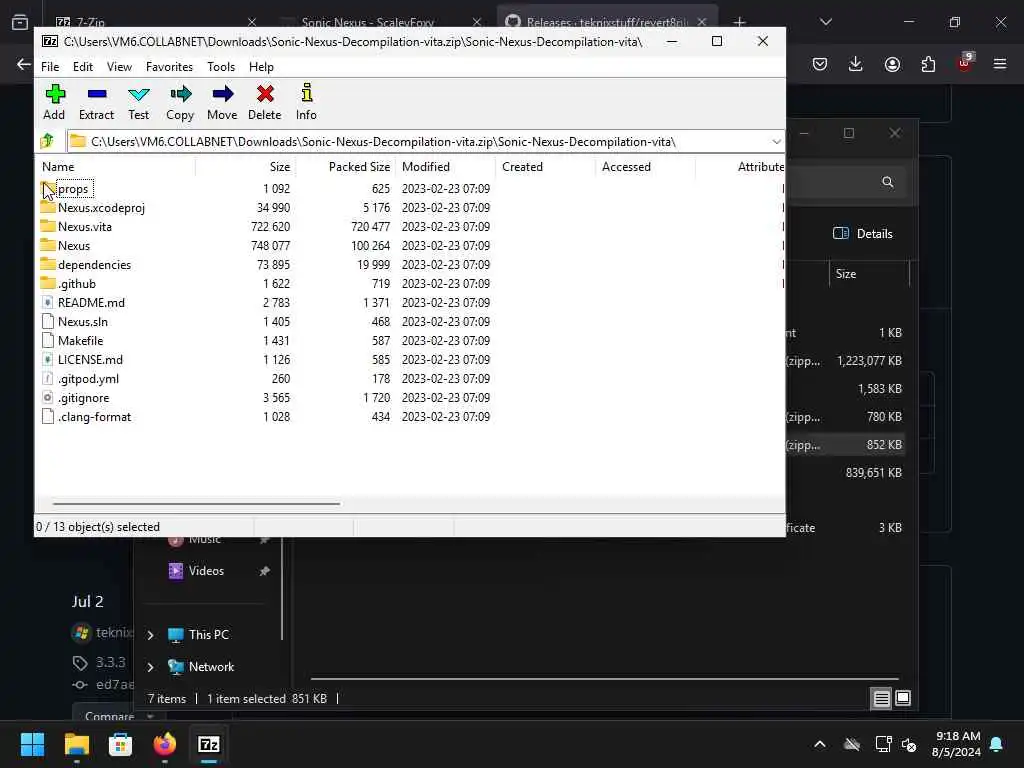Open new Firefox tab plus button
This screenshot has width=1024, height=768.
[x=739, y=22]
